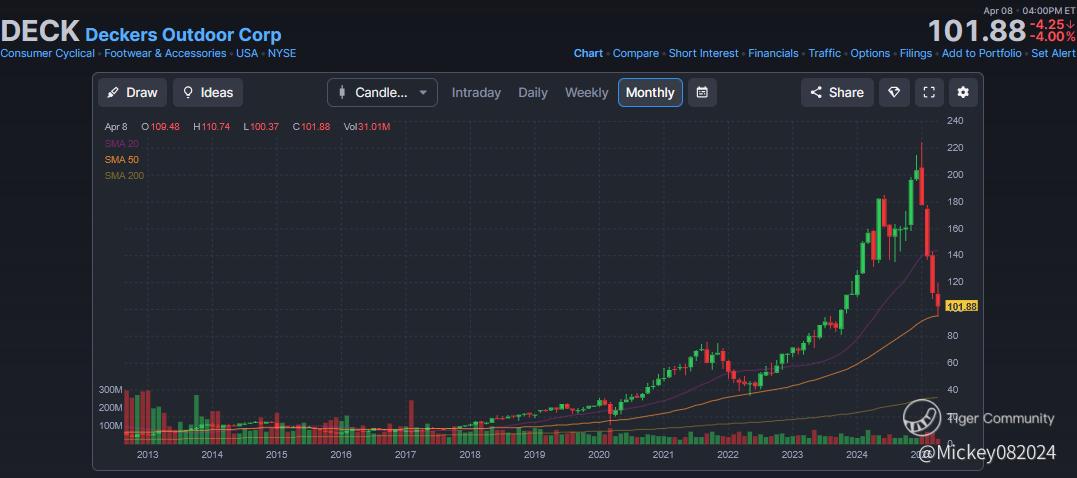Click the diamond premium icon
The image size is (1077, 478).
tap(894, 93)
